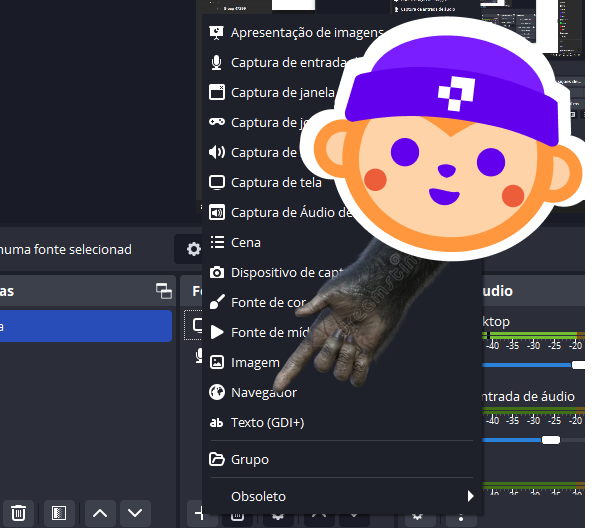Screen dimensions: 614x528
Task: Click the scenes panel dock icon
Action: pyautogui.click(x=164, y=291)
